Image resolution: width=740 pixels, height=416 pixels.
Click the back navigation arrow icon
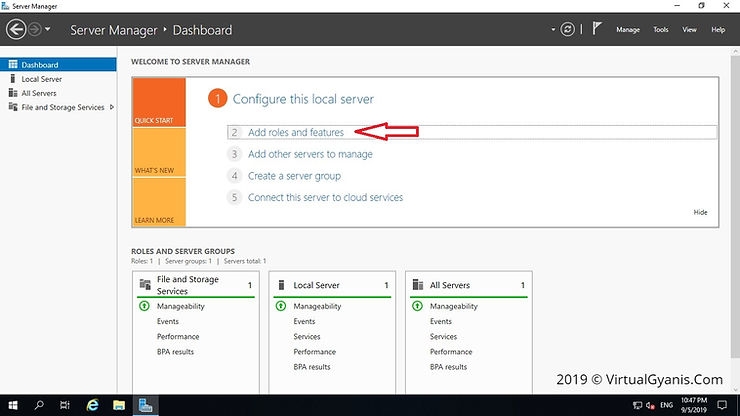[x=15, y=30]
